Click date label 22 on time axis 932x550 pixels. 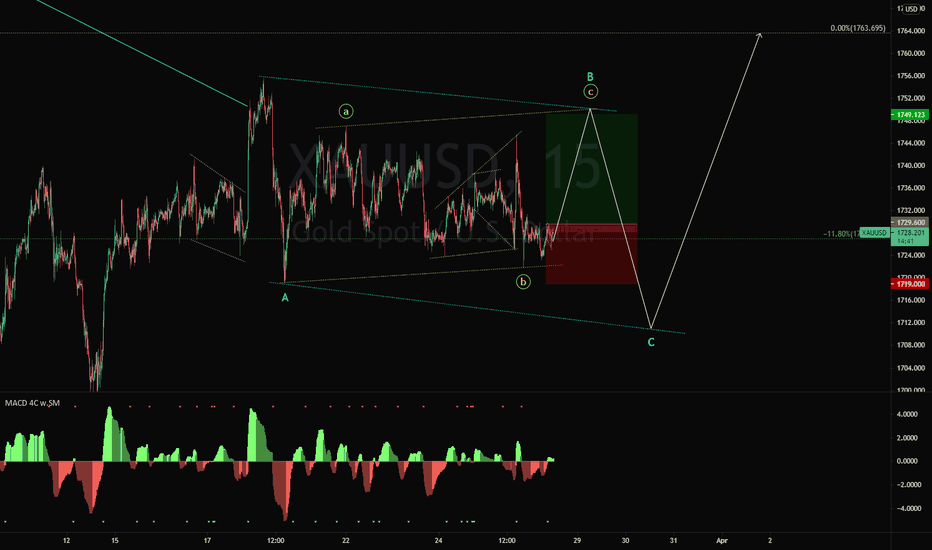[x=346, y=541]
